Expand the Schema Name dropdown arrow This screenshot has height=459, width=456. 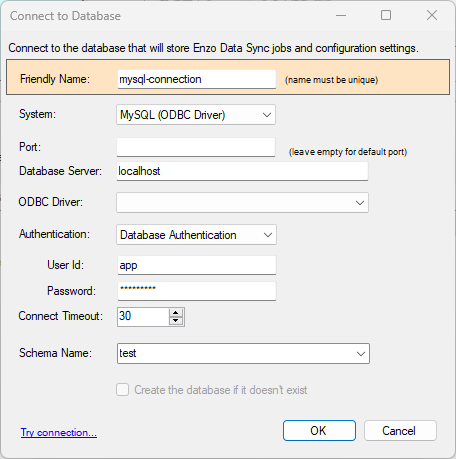[x=361, y=353]
